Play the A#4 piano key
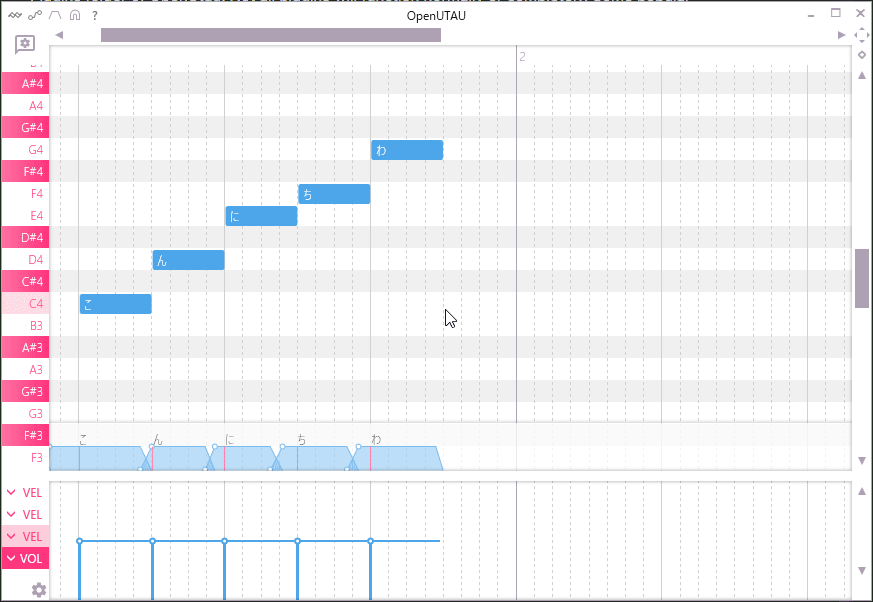The image size is (873, 602). pos(25,83)
